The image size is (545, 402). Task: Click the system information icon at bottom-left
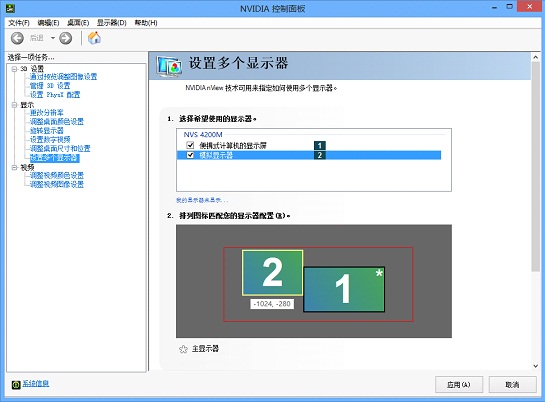[16, 385]
